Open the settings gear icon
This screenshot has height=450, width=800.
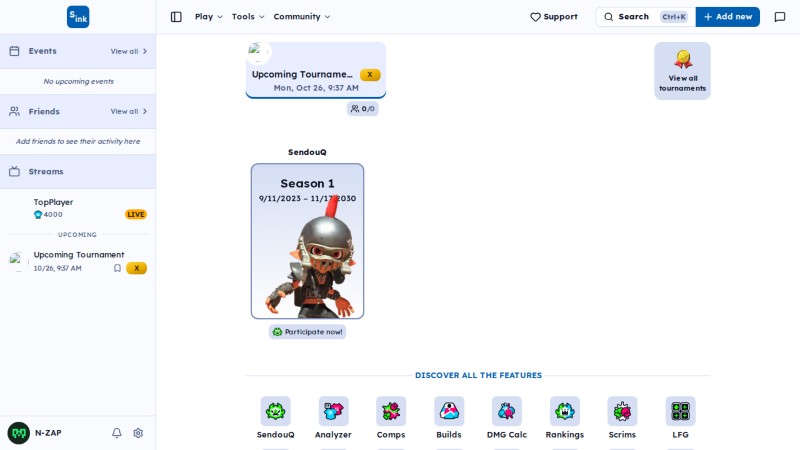(x=138, y=433)
